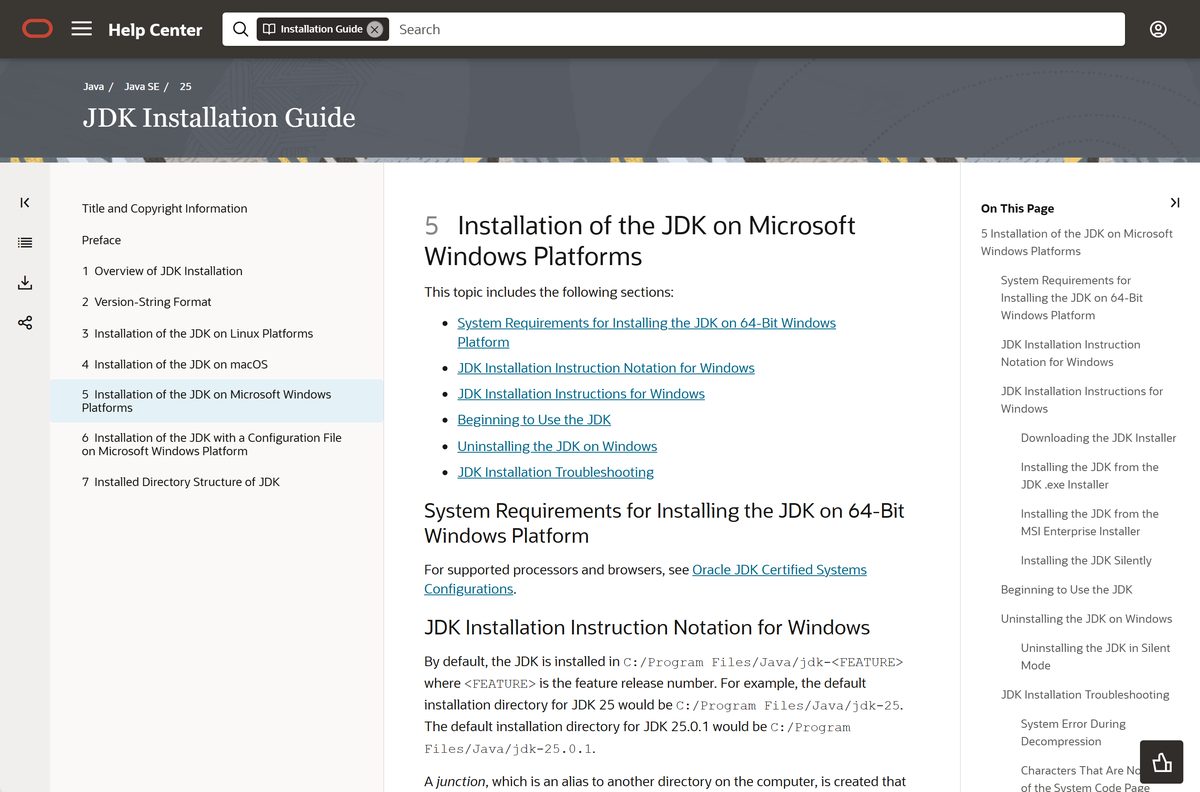Select chapter 5 Installation on Microsoft Windows Platforms

point(217,401)
